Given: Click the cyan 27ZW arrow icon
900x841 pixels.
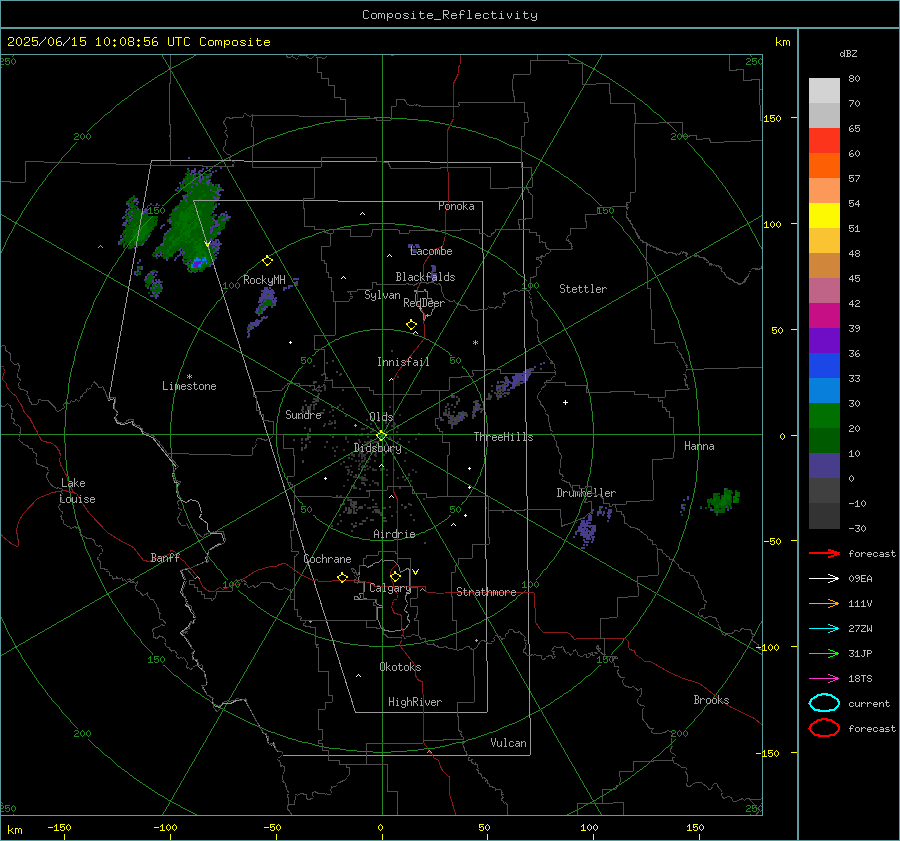Looking at the screenshot, I should [x=824, y=629].
